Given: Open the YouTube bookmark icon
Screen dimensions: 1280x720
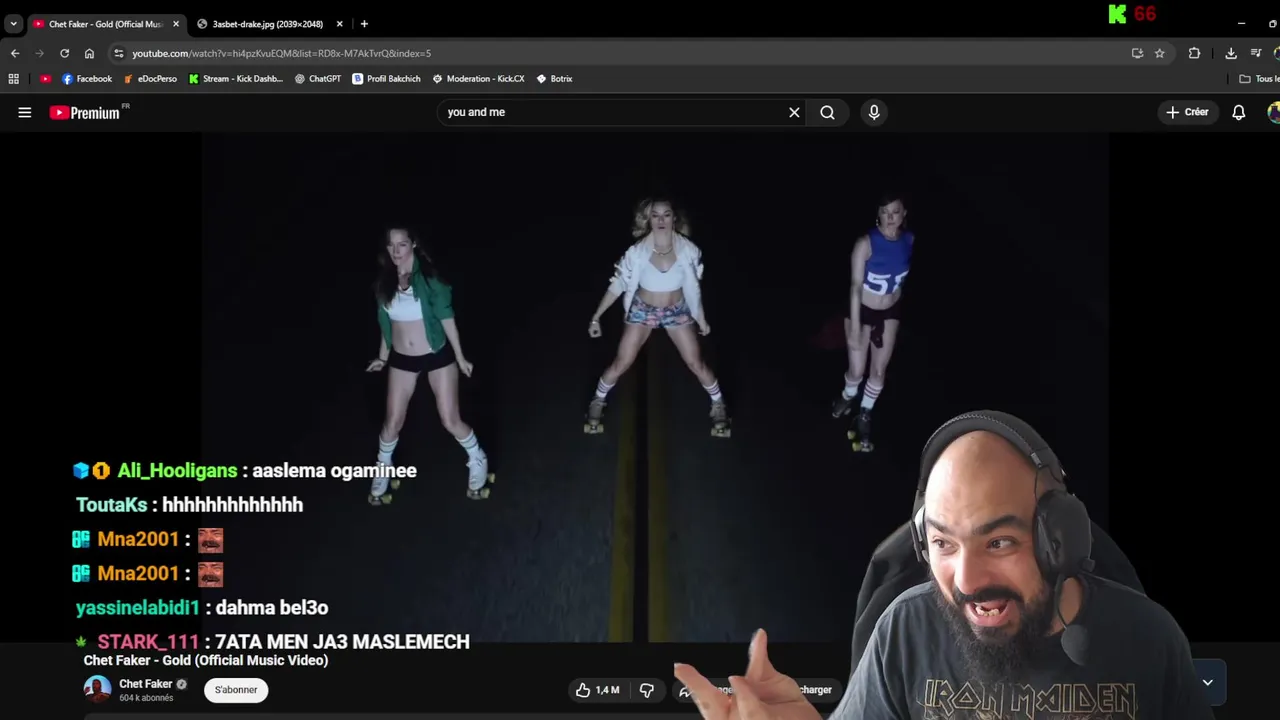Looking at the screenshot, I should (45, 79).
